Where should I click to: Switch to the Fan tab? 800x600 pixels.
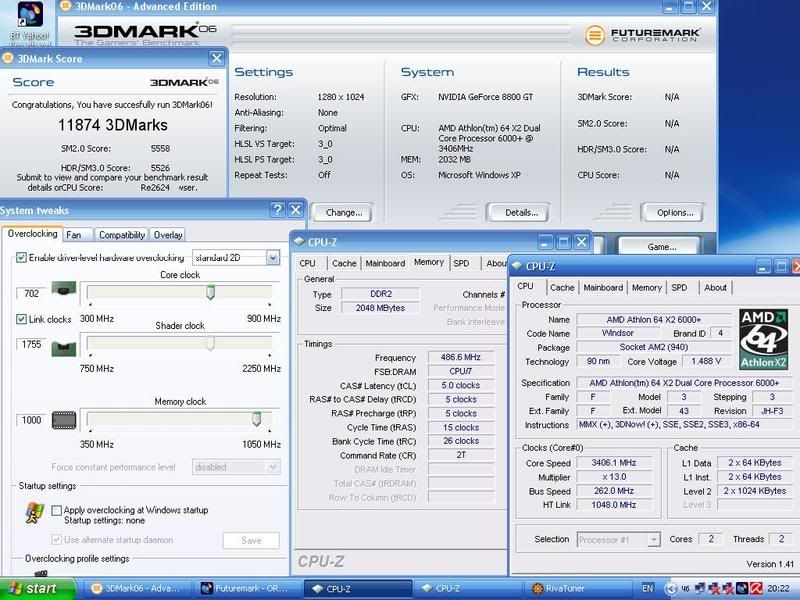pyautogui.click(x=73, y=235)
